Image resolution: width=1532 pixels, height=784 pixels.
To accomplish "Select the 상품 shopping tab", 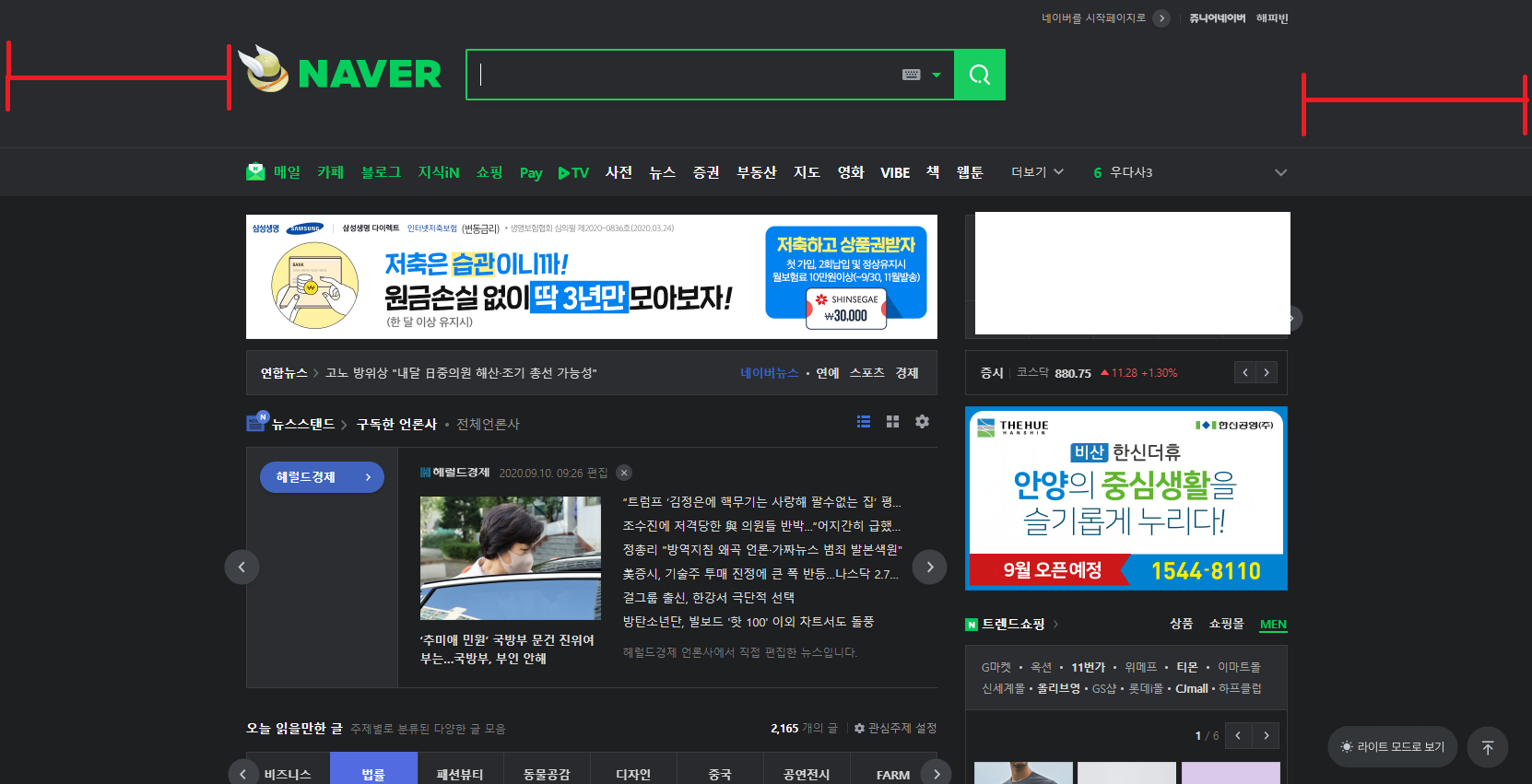I will [x=1182, y=624].
